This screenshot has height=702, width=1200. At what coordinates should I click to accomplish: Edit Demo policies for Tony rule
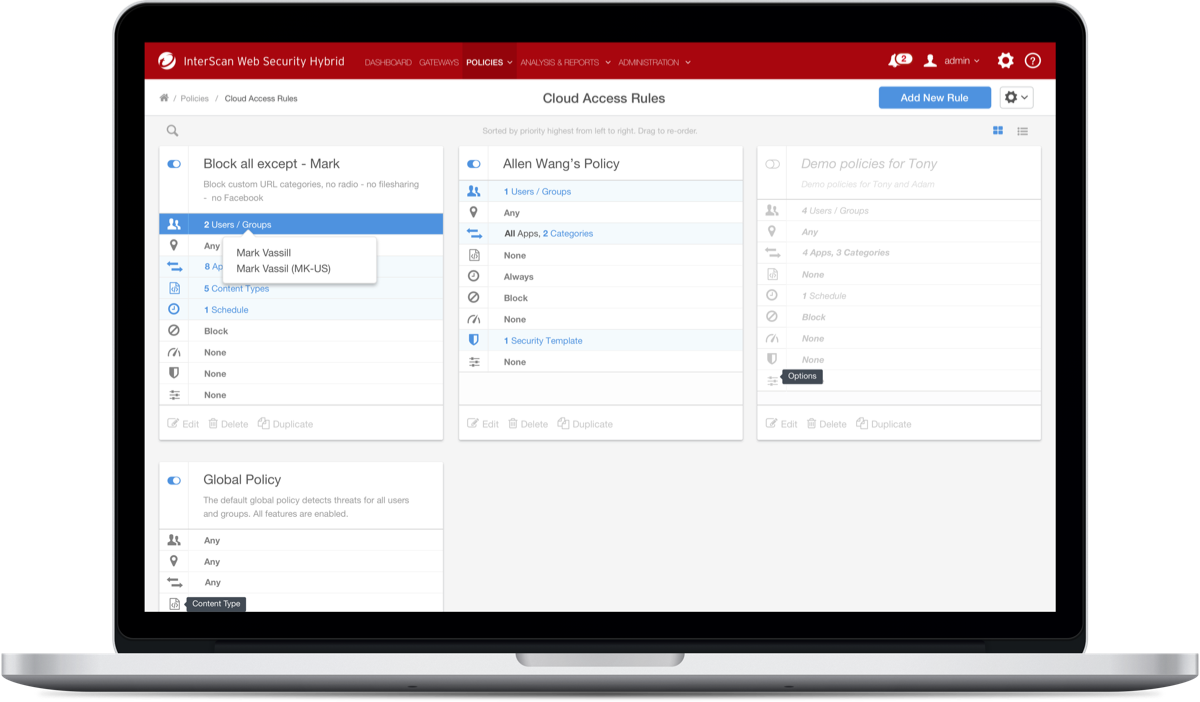782,424
